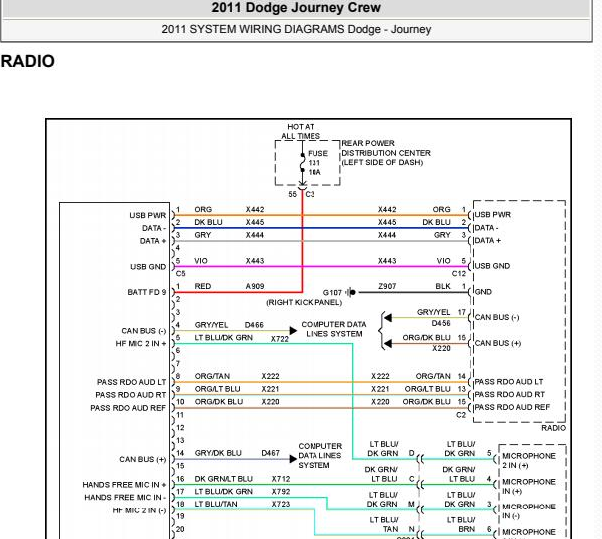
Task: Click the 'DK GRN/LT BLU' label at pin 16
Action: (223, 479)
